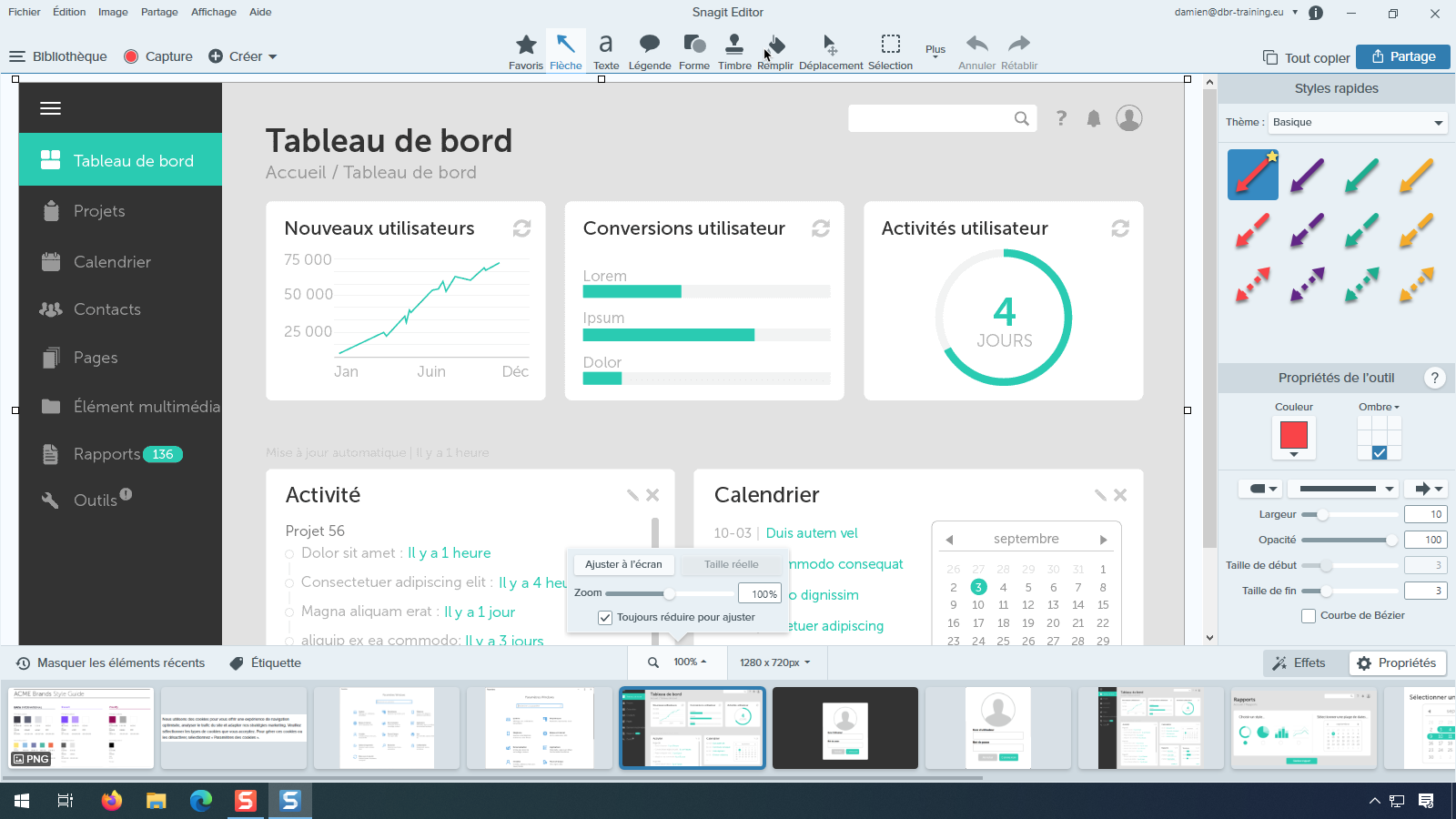Select the Déplacement move tool
The width and height of the screenshot is (1456, 819).
831,52
